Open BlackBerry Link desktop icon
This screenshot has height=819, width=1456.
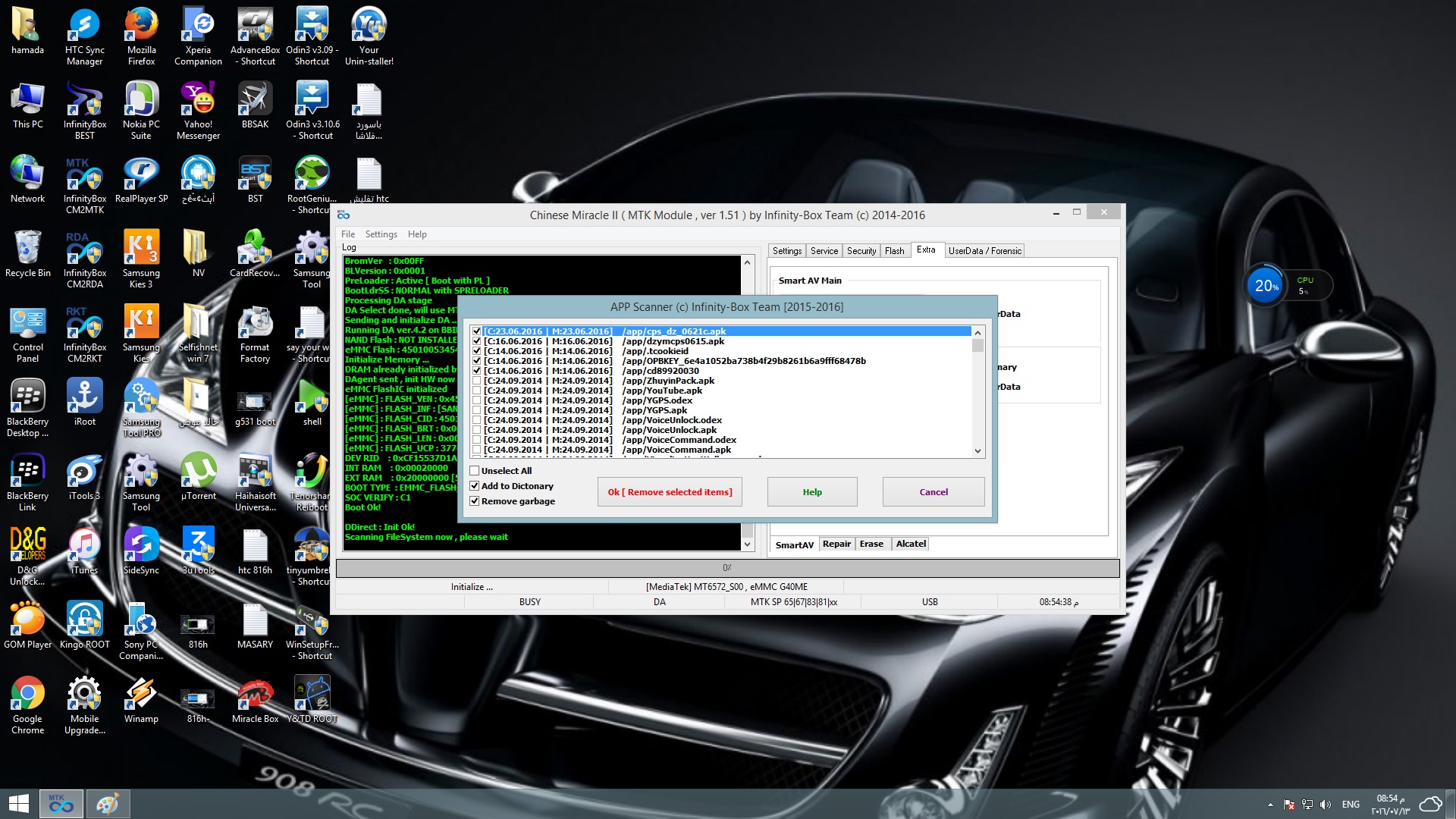click(27, 482)
